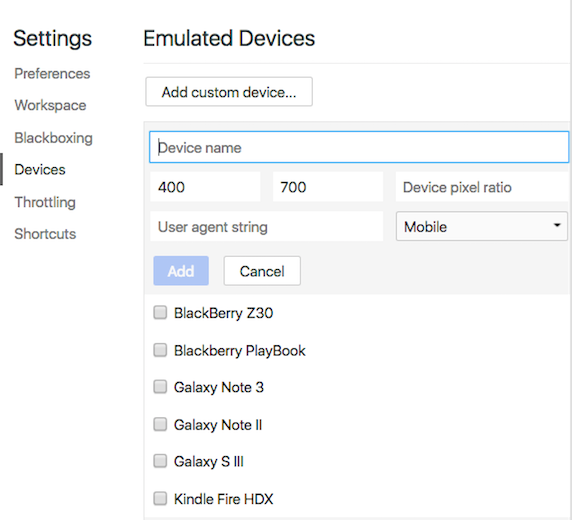Click the Galaxy Note II label text
Screen dimensions: 572x520
pos(218,425)
